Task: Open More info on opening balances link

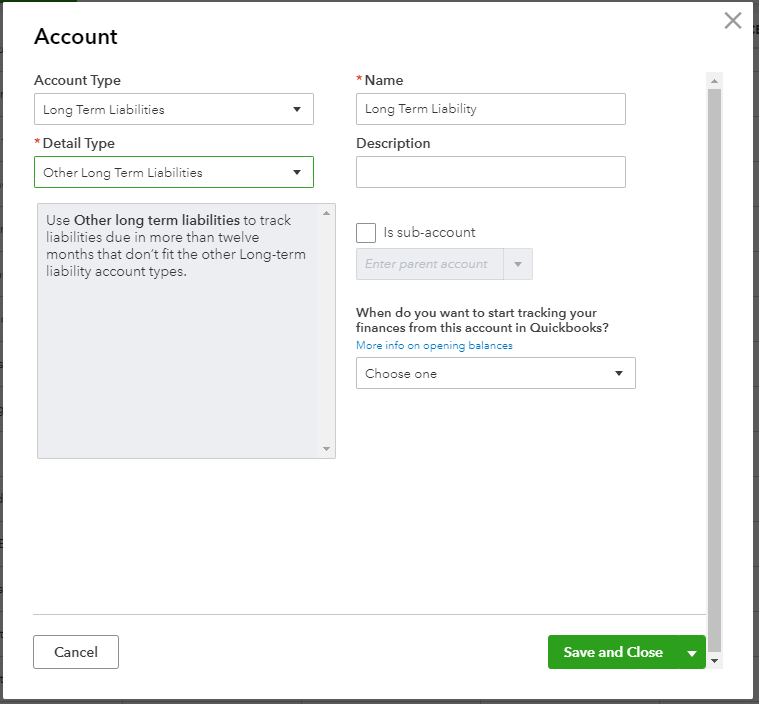Action: point(434,346)
